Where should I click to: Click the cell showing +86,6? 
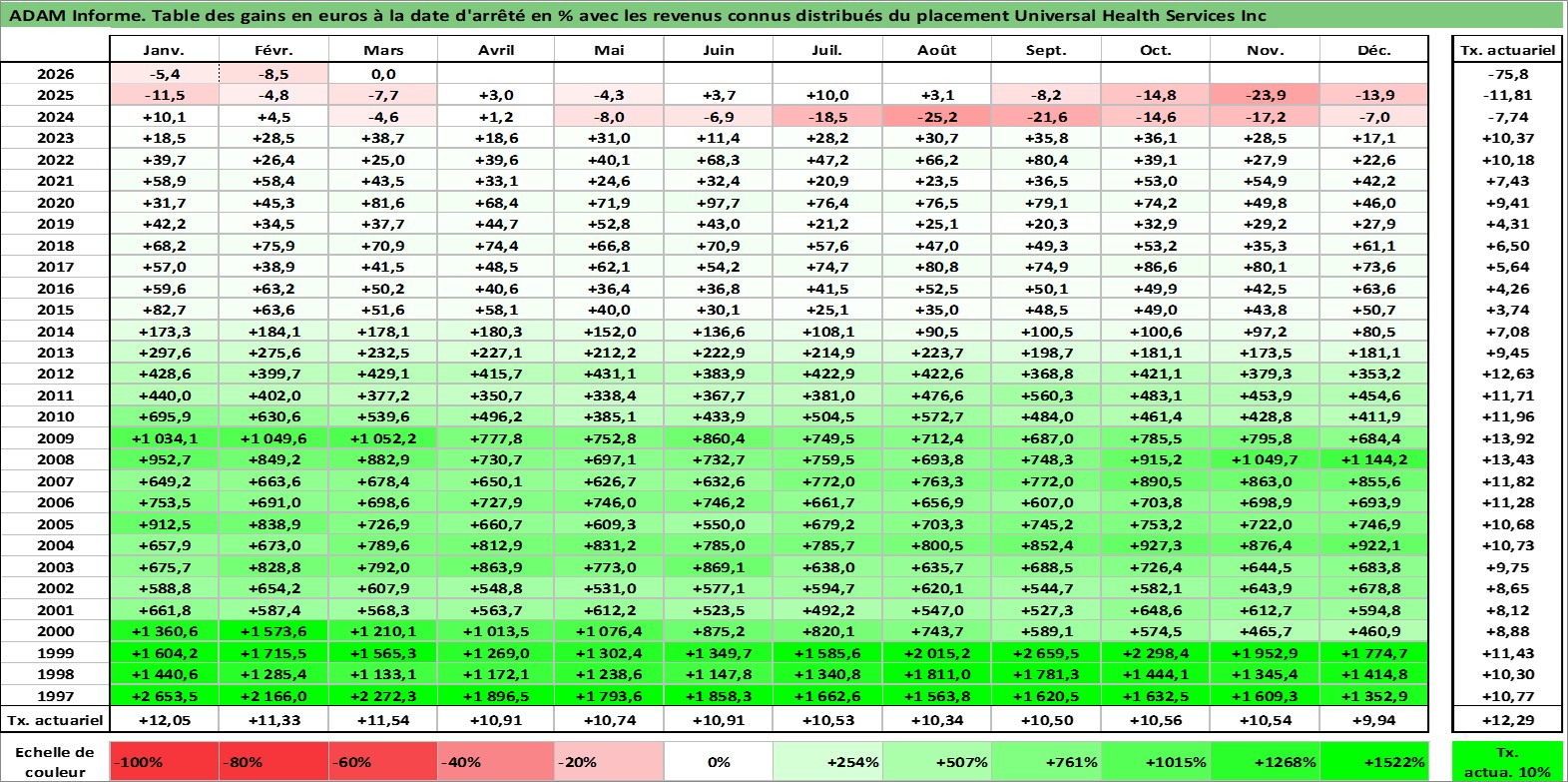coord(1156,267)
